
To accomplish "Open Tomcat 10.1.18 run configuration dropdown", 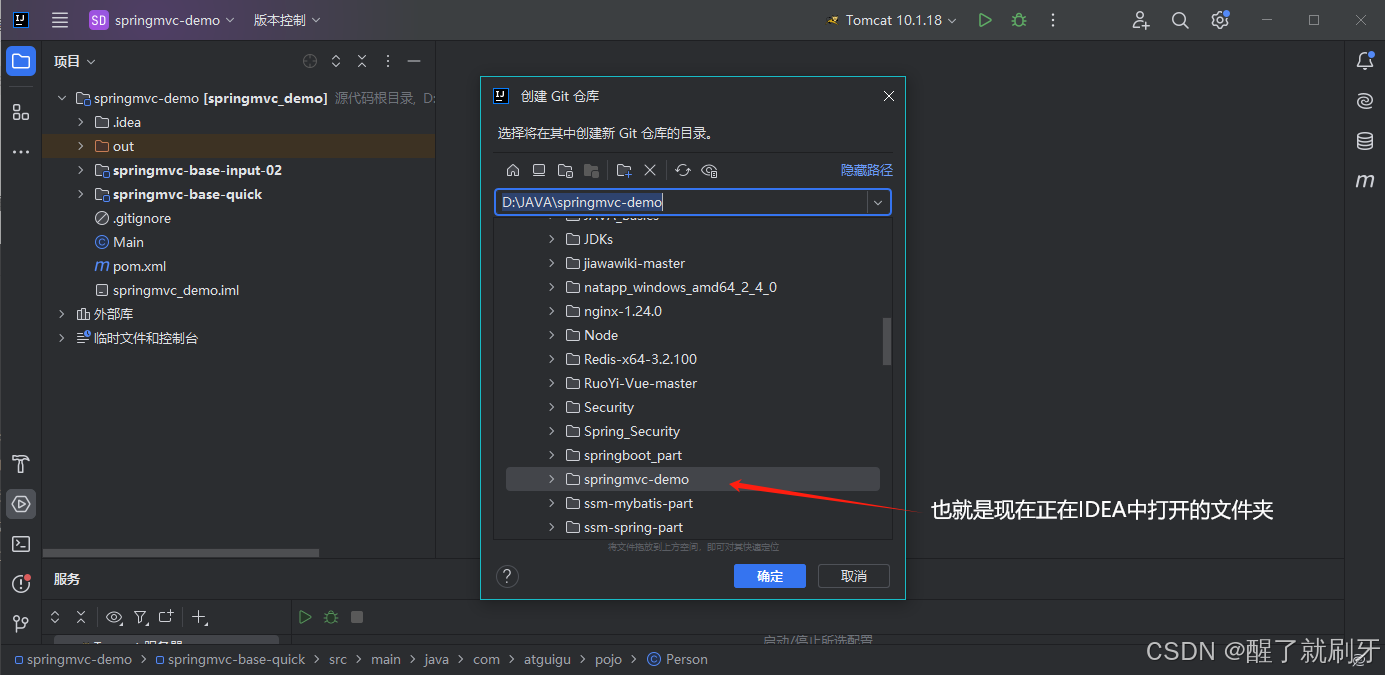I will coord(891,20).
